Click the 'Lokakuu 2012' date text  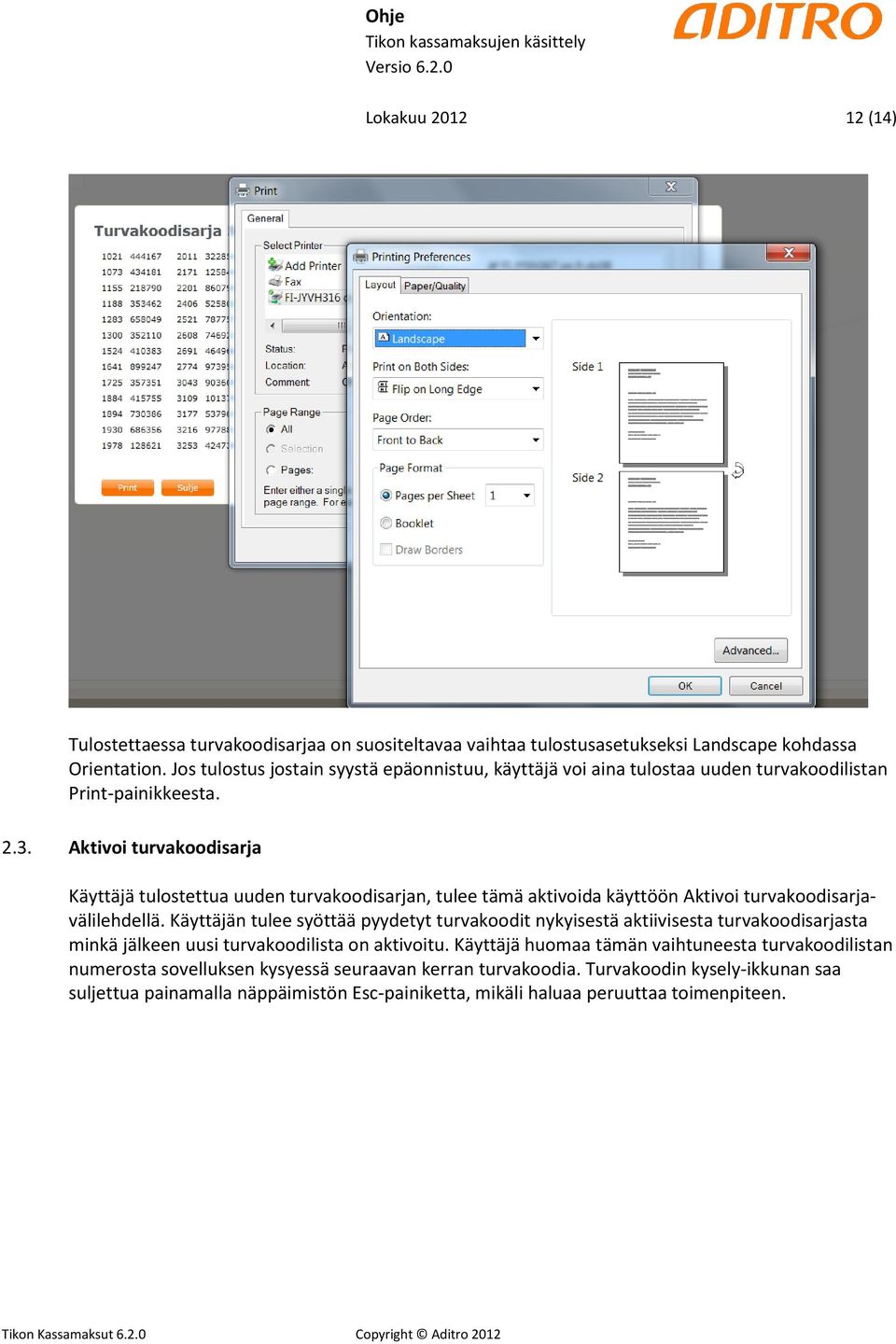(x=416, y=118)
